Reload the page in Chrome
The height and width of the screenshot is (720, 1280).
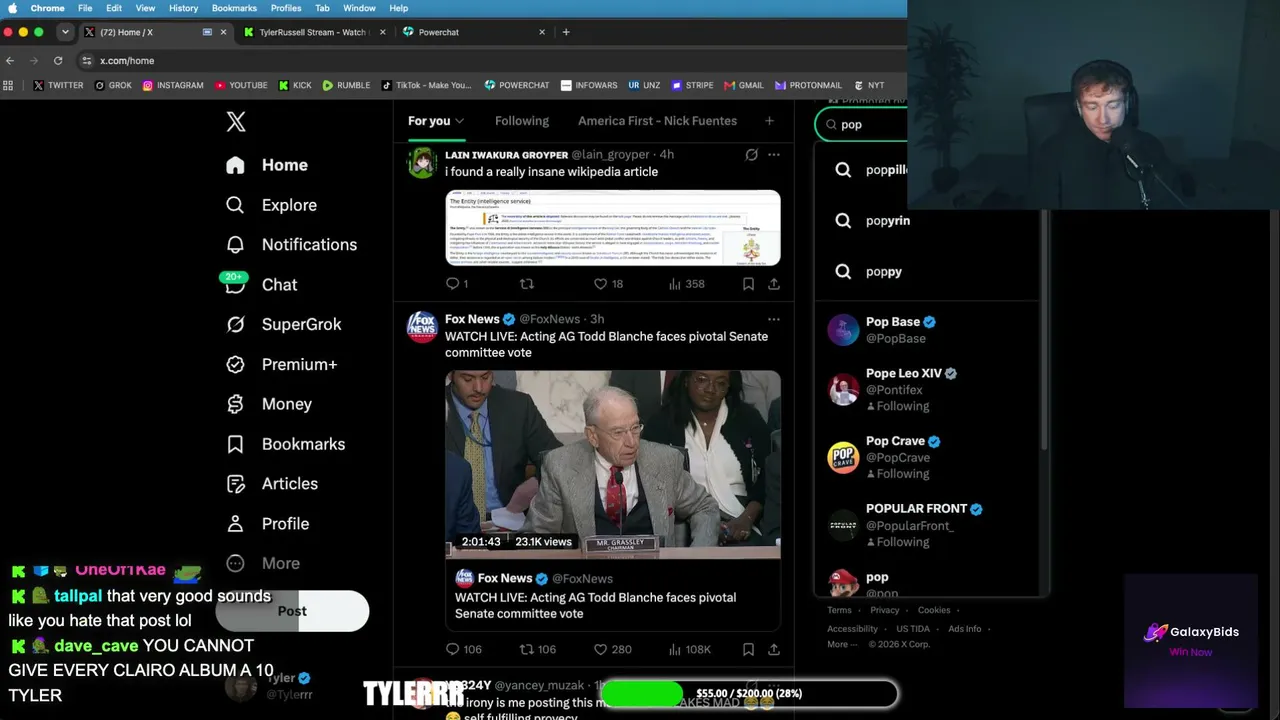point(58,61)
